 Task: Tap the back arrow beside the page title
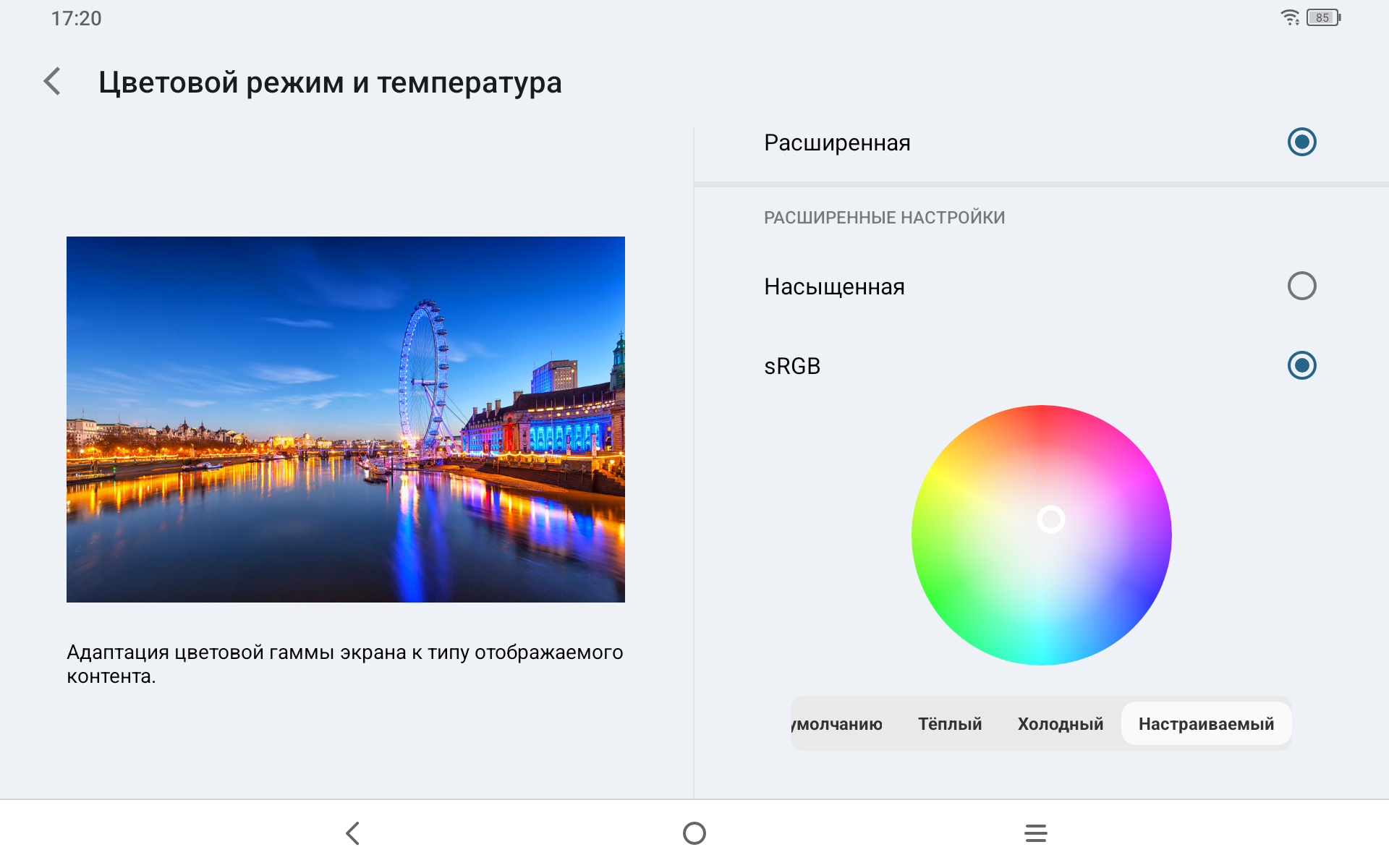coord(52,82)
